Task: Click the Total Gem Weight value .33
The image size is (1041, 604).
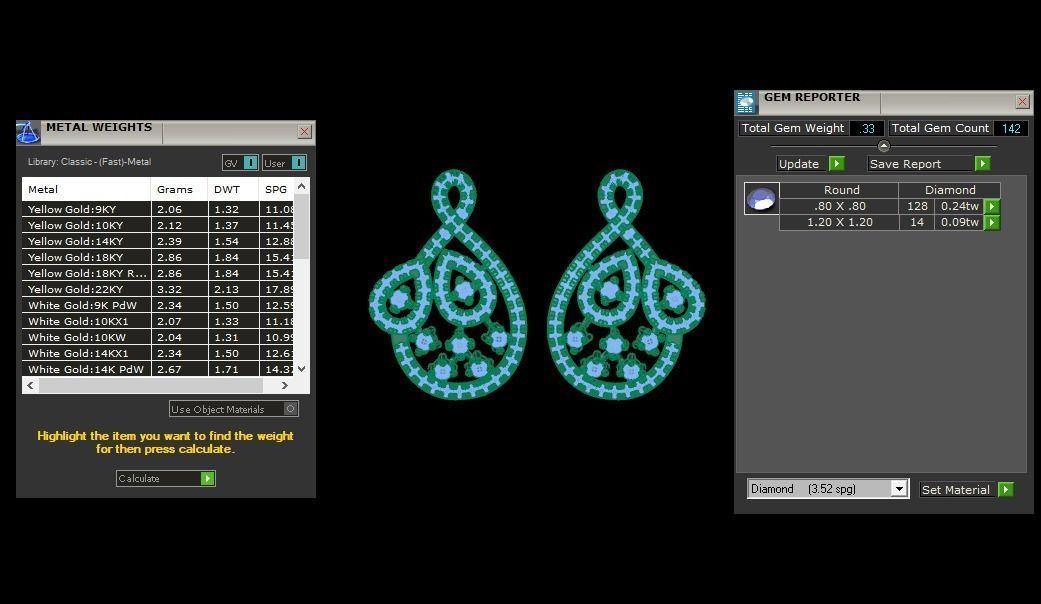Action: [x=867, y=128]
